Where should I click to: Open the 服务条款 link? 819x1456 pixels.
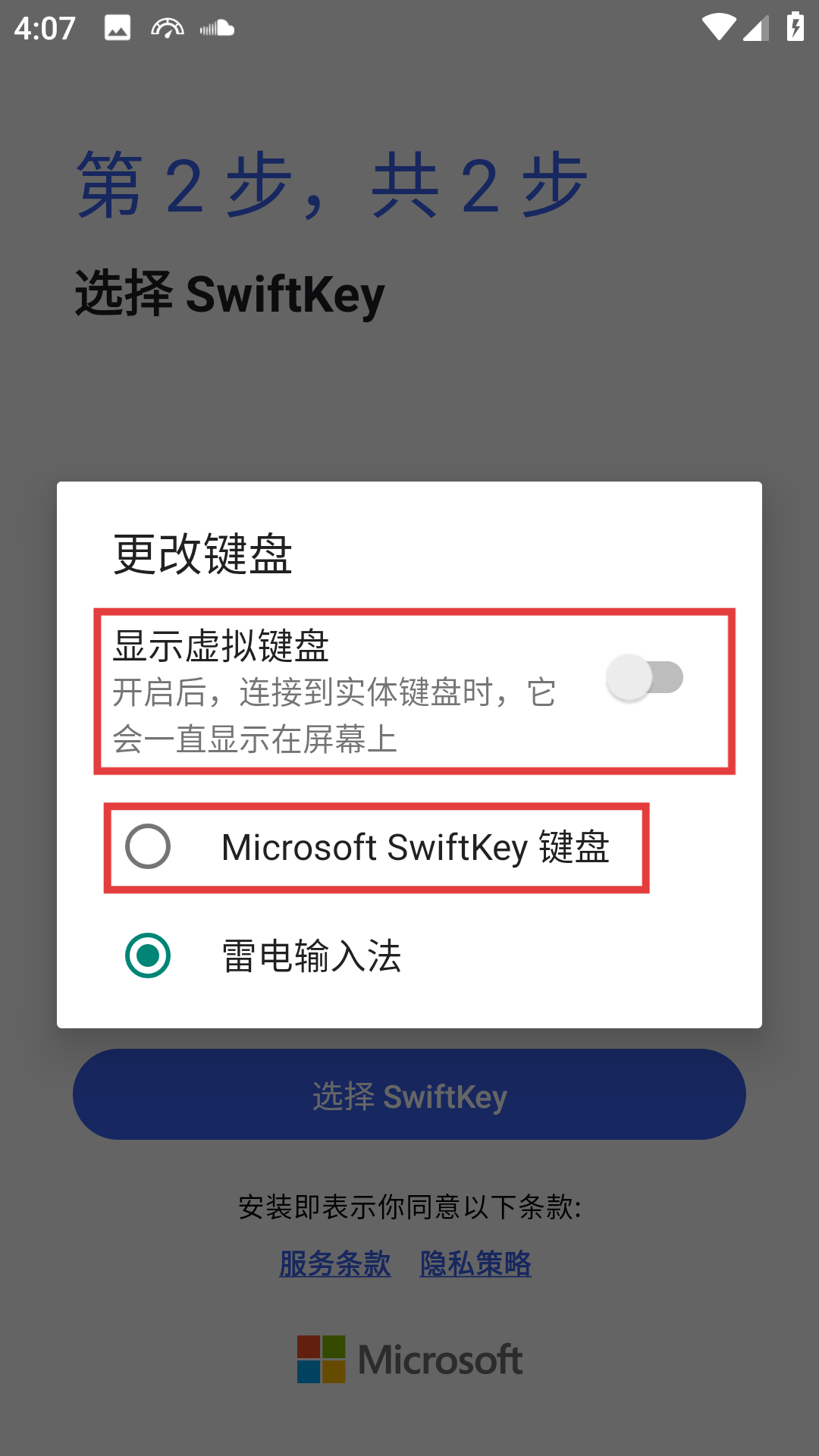(335, 1263)
